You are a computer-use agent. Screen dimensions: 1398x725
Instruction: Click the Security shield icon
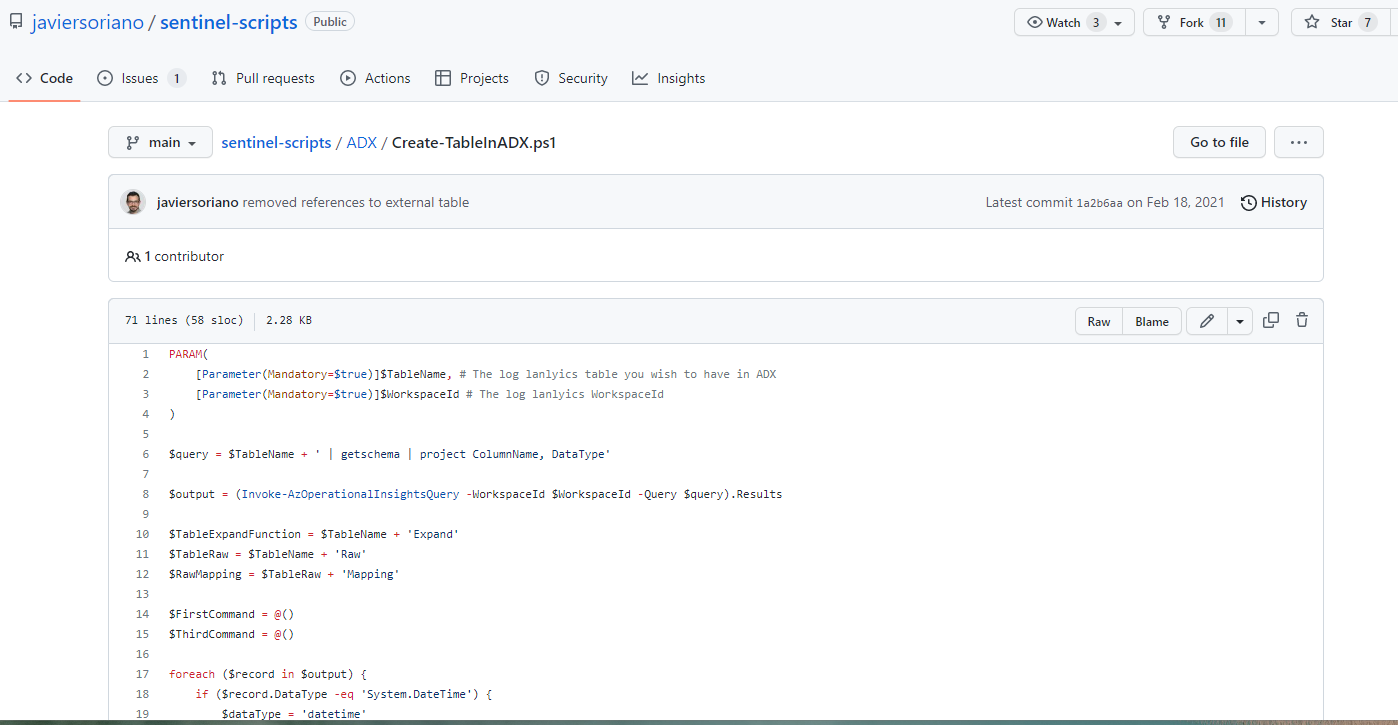pos(542,78)
